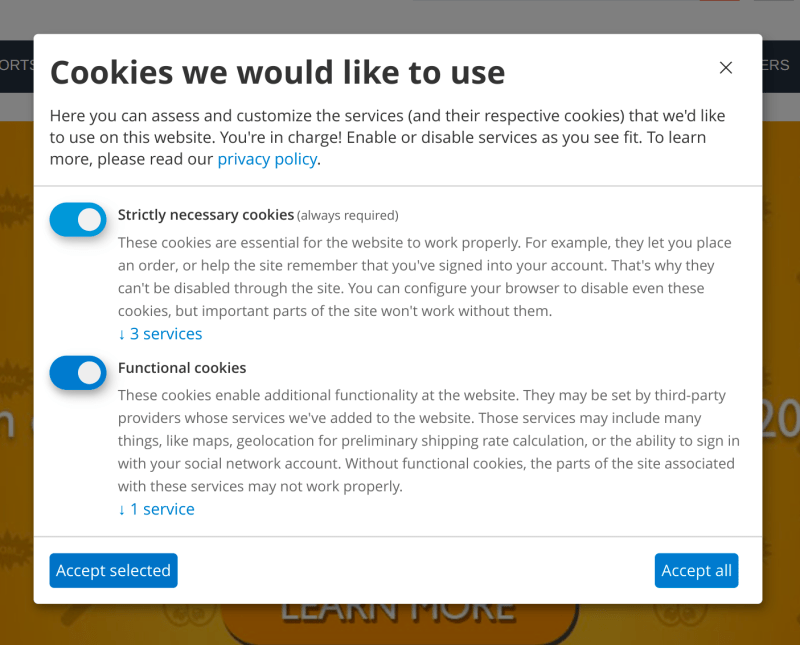
Task: Toggle the Strictly necessary cookies switch
Action: pyautogui.click(x=78, y=220)
